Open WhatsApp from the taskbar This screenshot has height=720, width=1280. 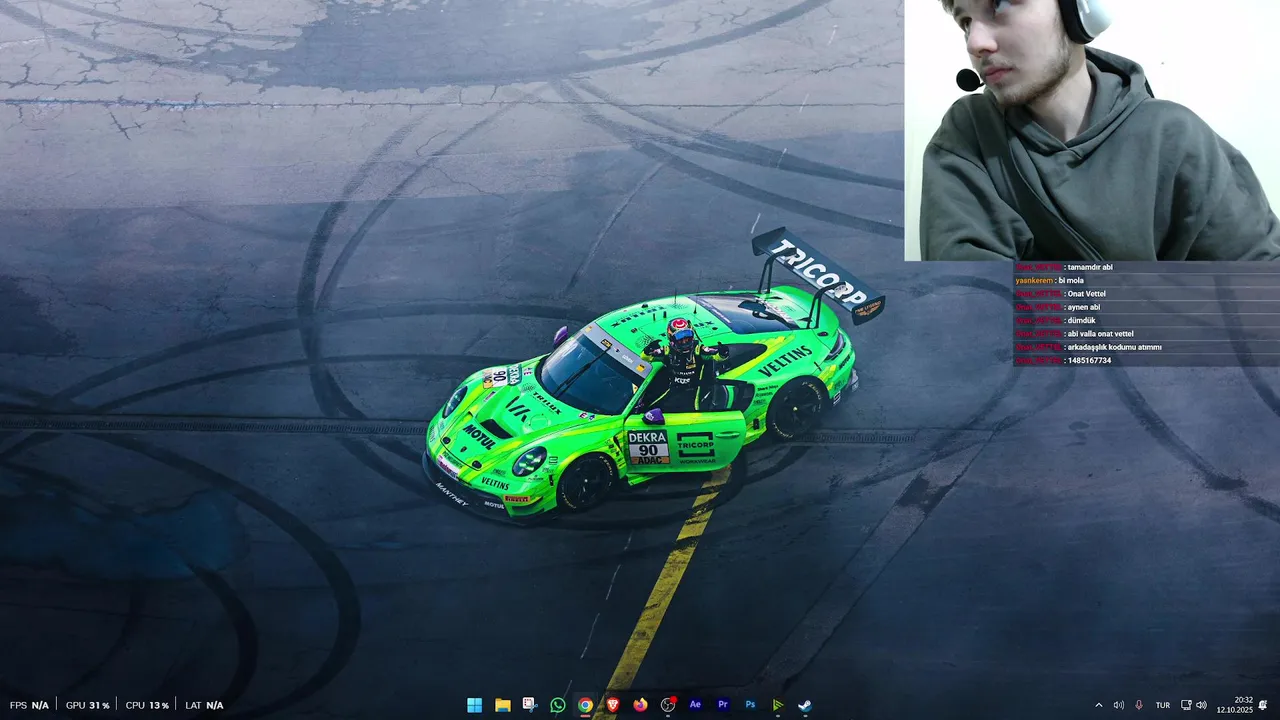557,705
